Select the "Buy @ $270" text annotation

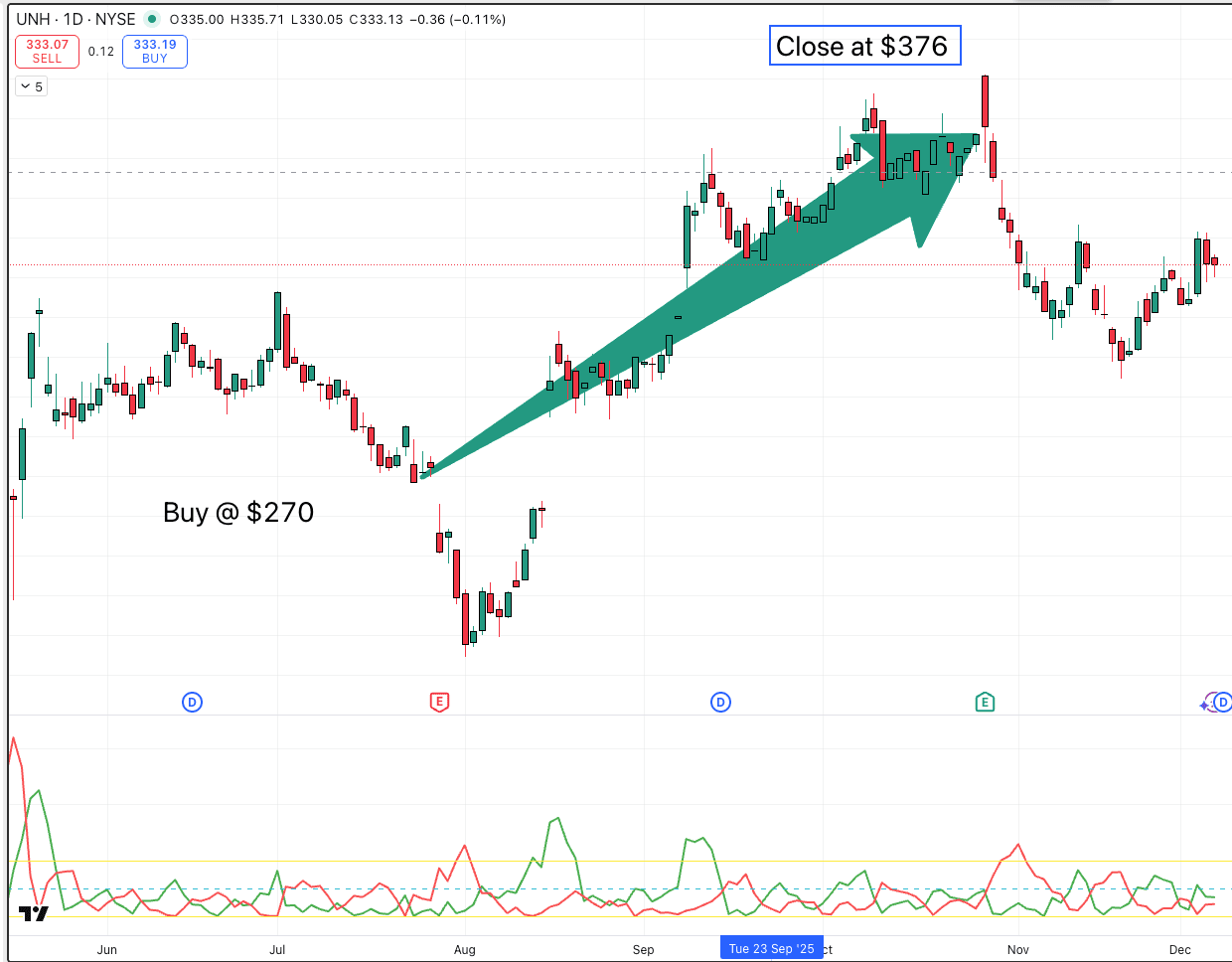coord(238,512)
